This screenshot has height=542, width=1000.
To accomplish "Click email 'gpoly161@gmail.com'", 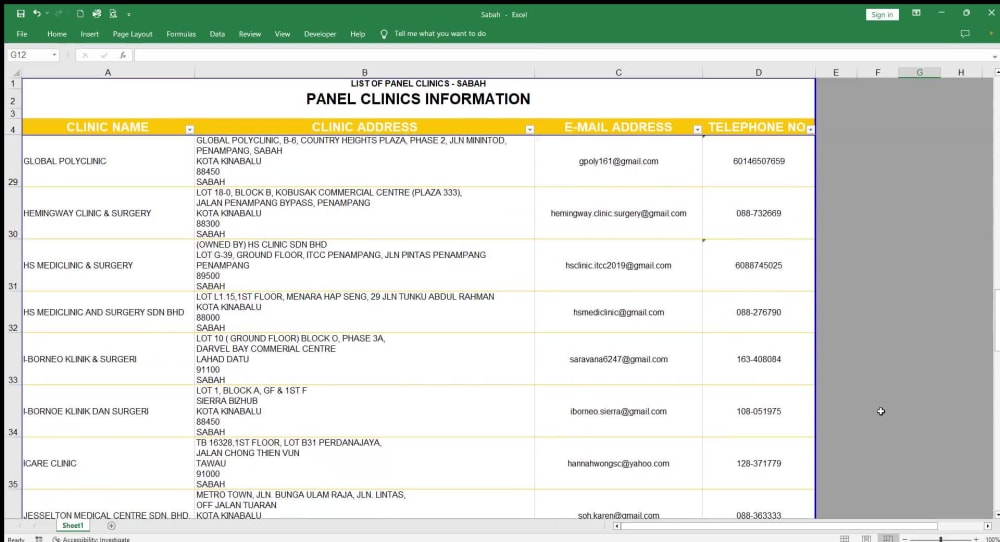I will pos(619,161).
